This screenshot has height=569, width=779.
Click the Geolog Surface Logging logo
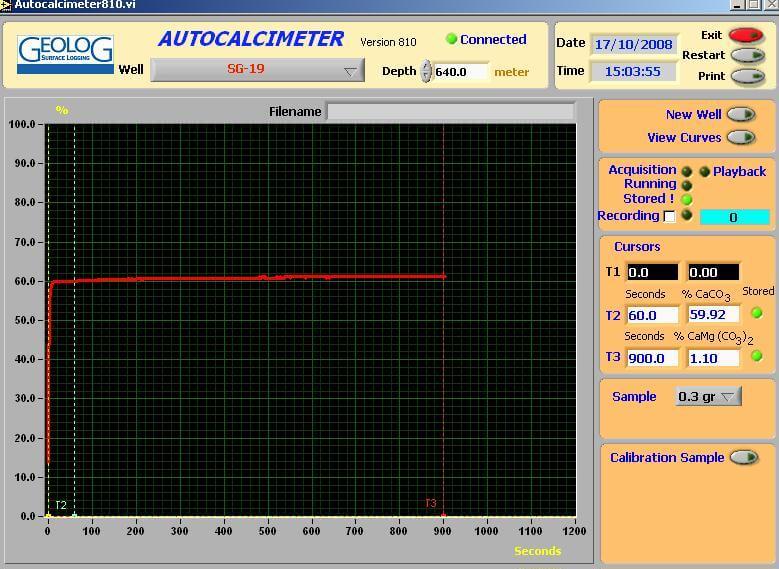pyautogui.click(x=66, y=55)
